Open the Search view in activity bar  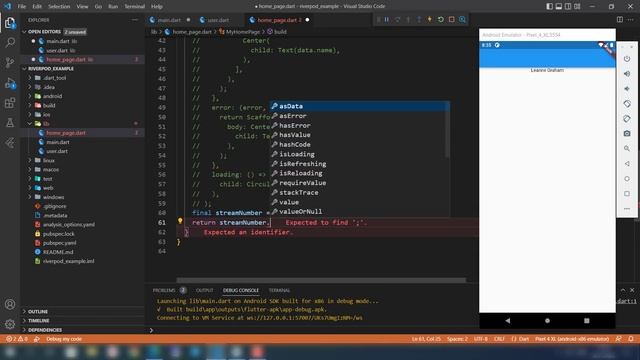[10, 42]
